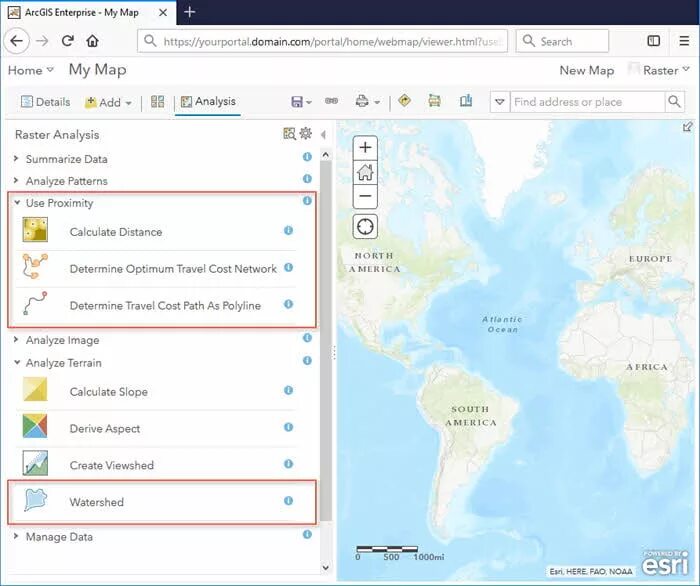Show info for Calculate Distance

pos(288,230)
